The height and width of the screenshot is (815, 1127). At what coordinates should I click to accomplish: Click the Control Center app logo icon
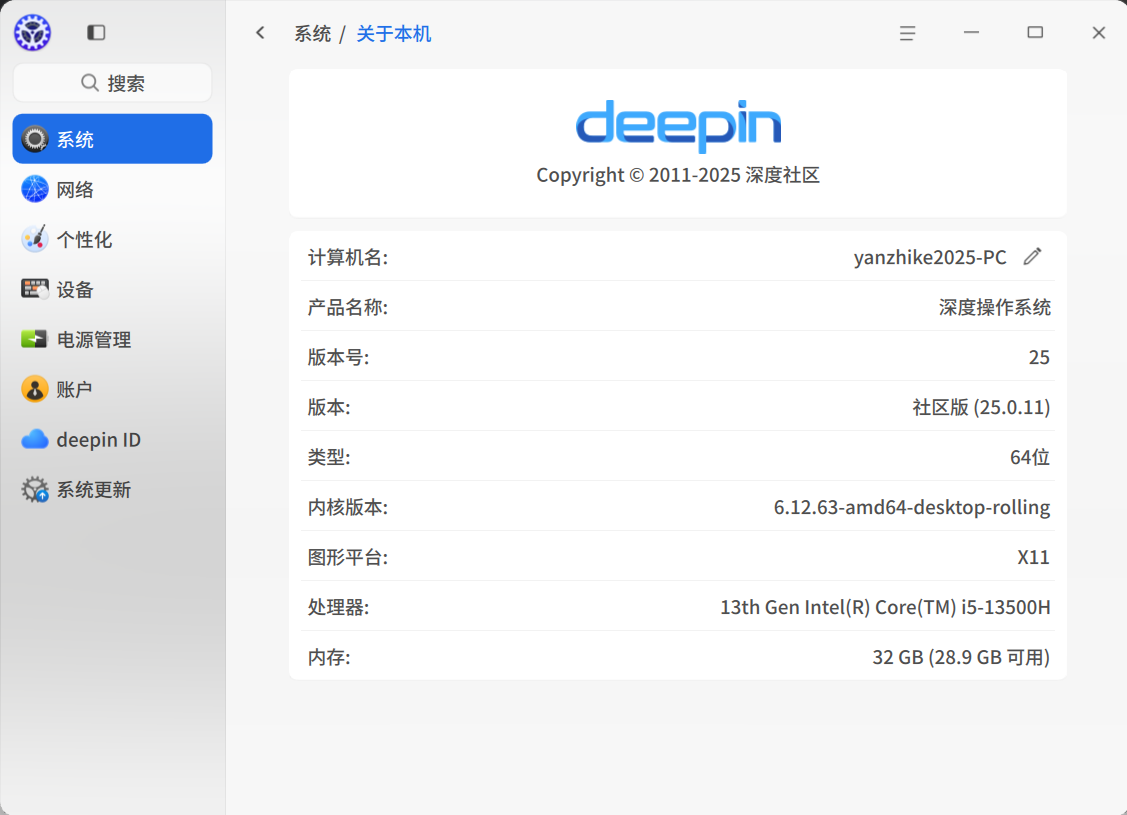[32, 32]
